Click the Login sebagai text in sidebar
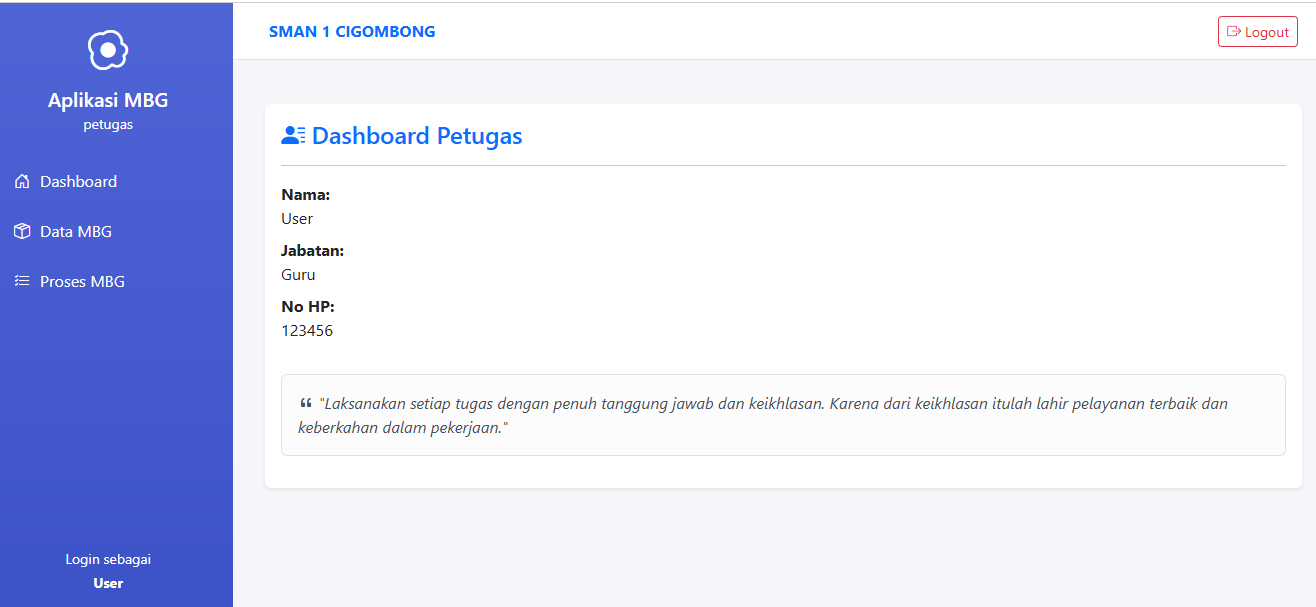The image size is (1316, 607). 108,560
